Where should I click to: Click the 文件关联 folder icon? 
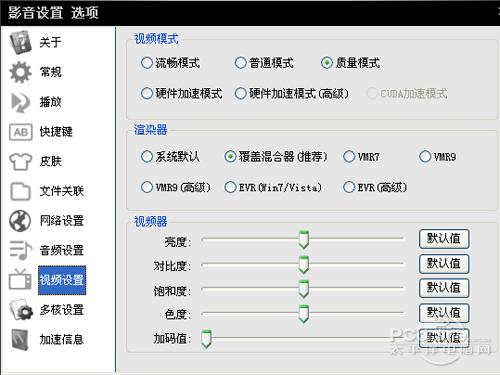click(x=20, y=191)
